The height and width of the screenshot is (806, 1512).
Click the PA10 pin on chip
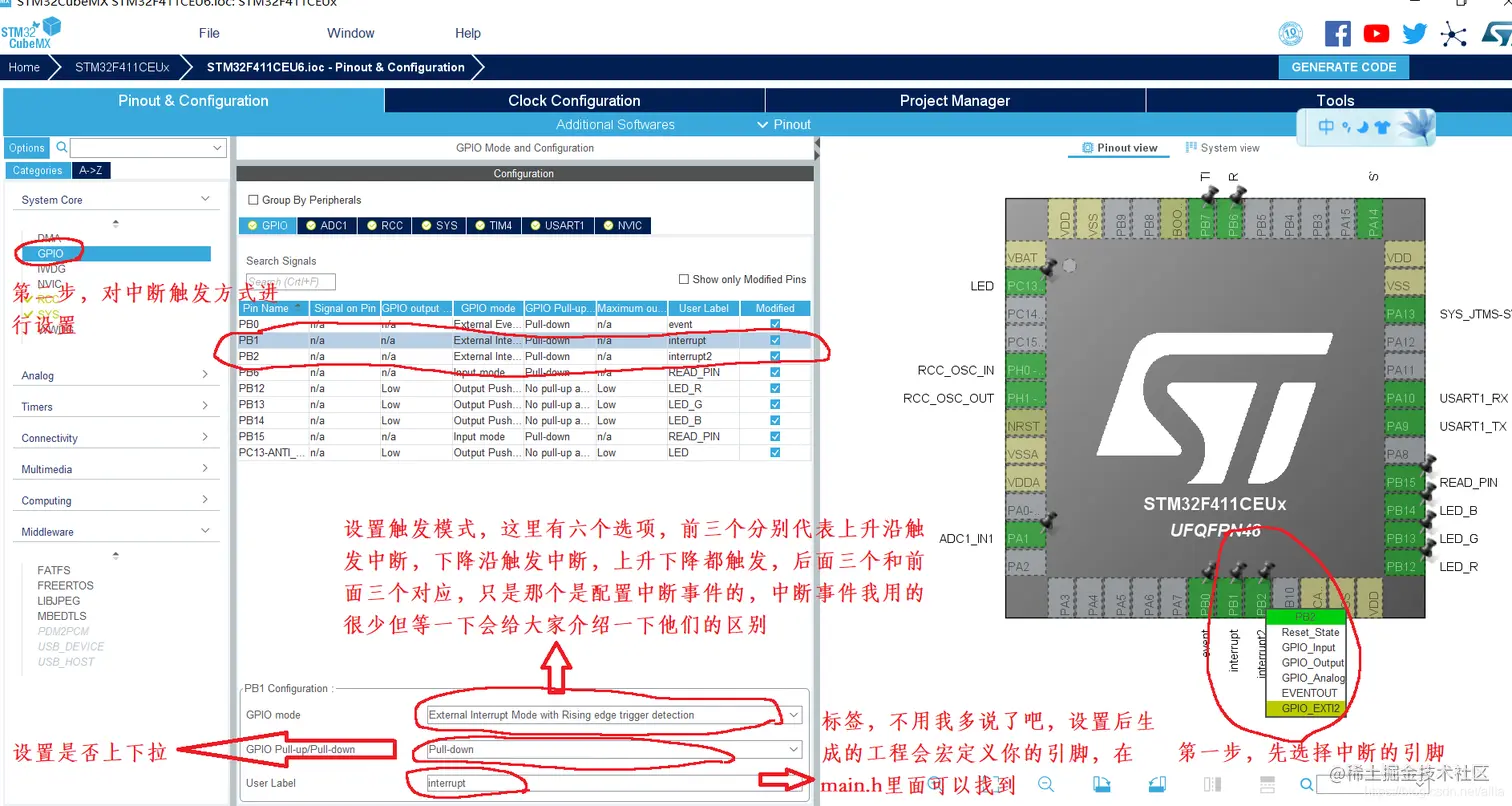click(1404, 398)
